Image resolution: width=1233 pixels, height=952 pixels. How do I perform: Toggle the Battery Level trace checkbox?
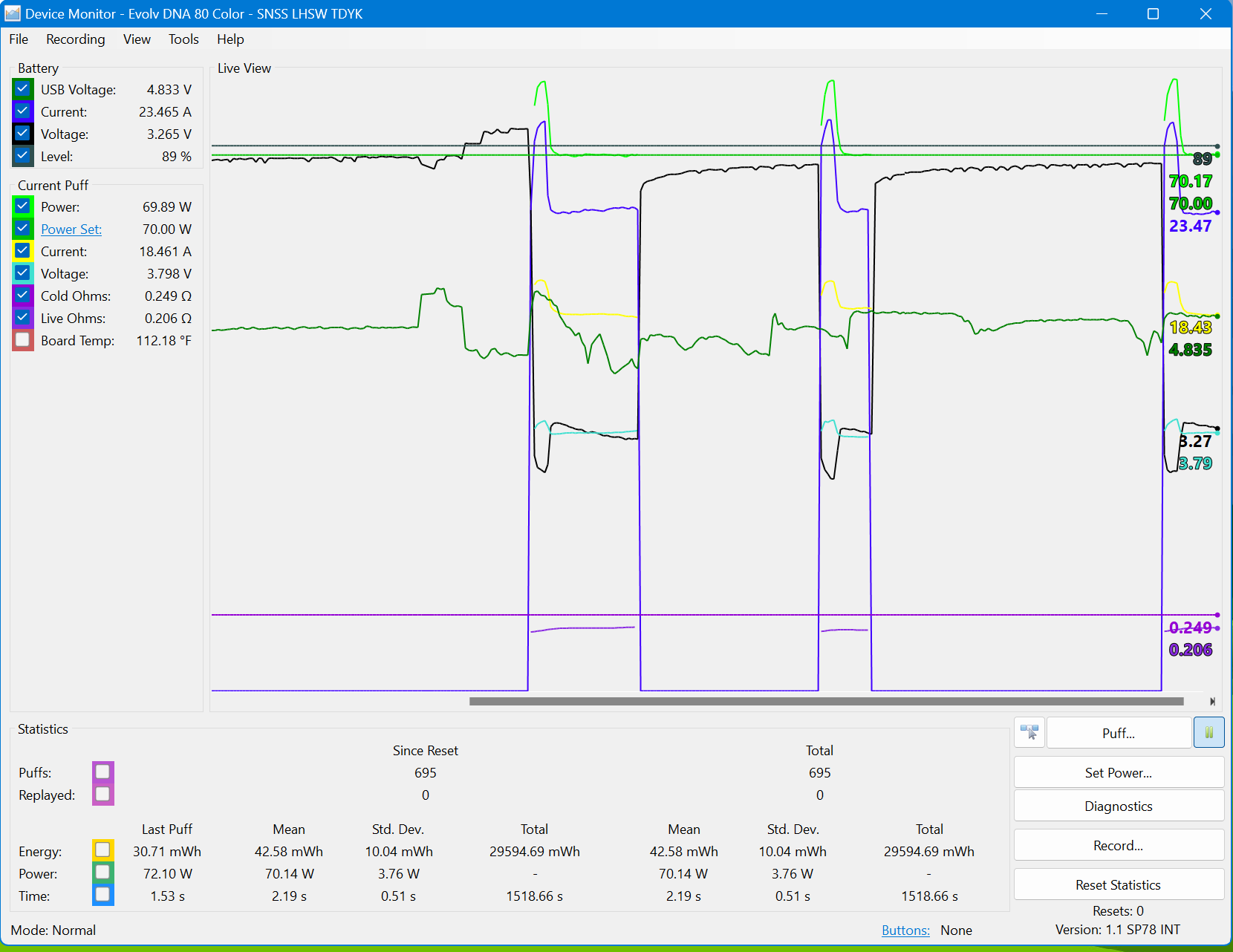click(23, 156)
